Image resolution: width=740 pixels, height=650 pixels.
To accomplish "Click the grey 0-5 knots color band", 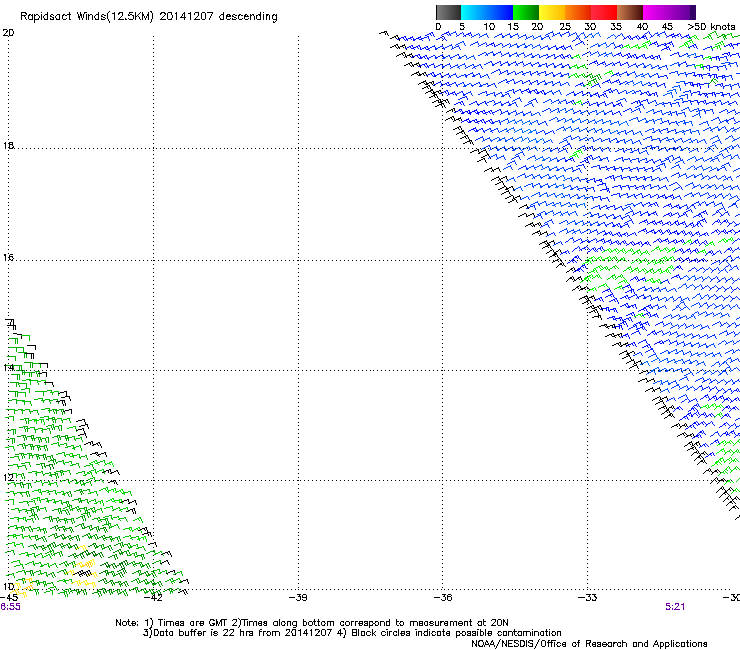I will (448, 12).
